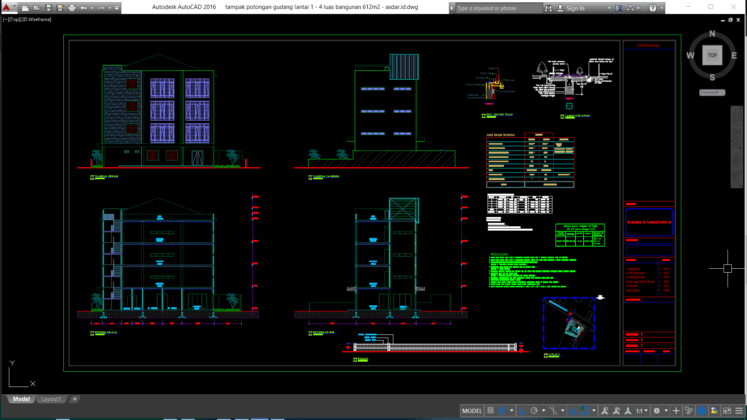Click the Sign In button

575,8
